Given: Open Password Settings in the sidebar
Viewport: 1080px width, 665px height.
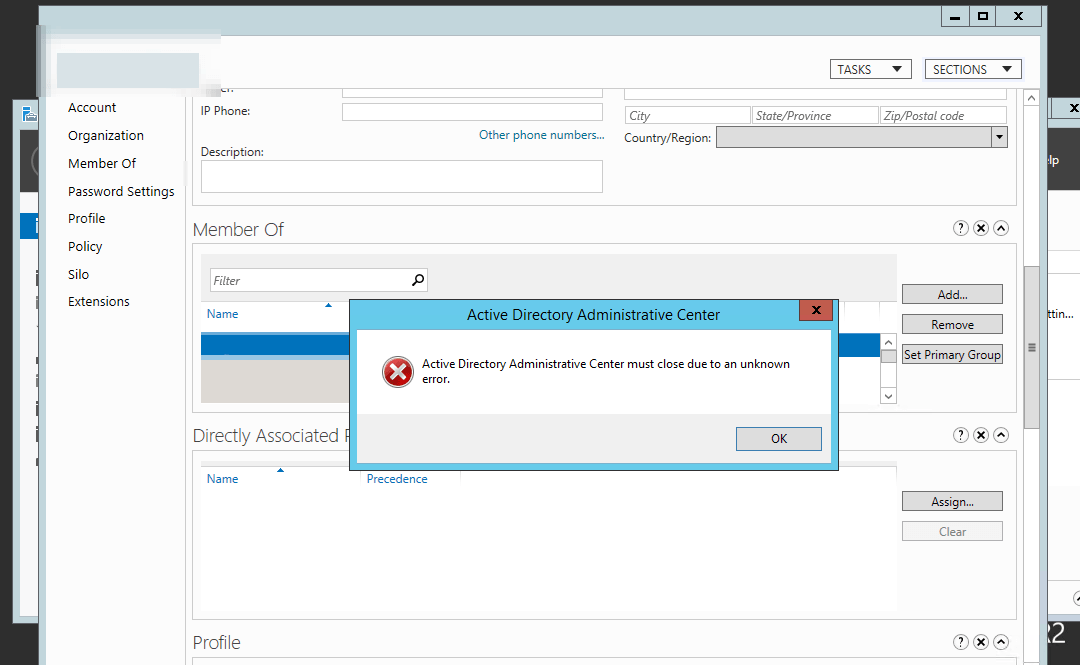Looking at the screenshot, I should click(121, 192).
